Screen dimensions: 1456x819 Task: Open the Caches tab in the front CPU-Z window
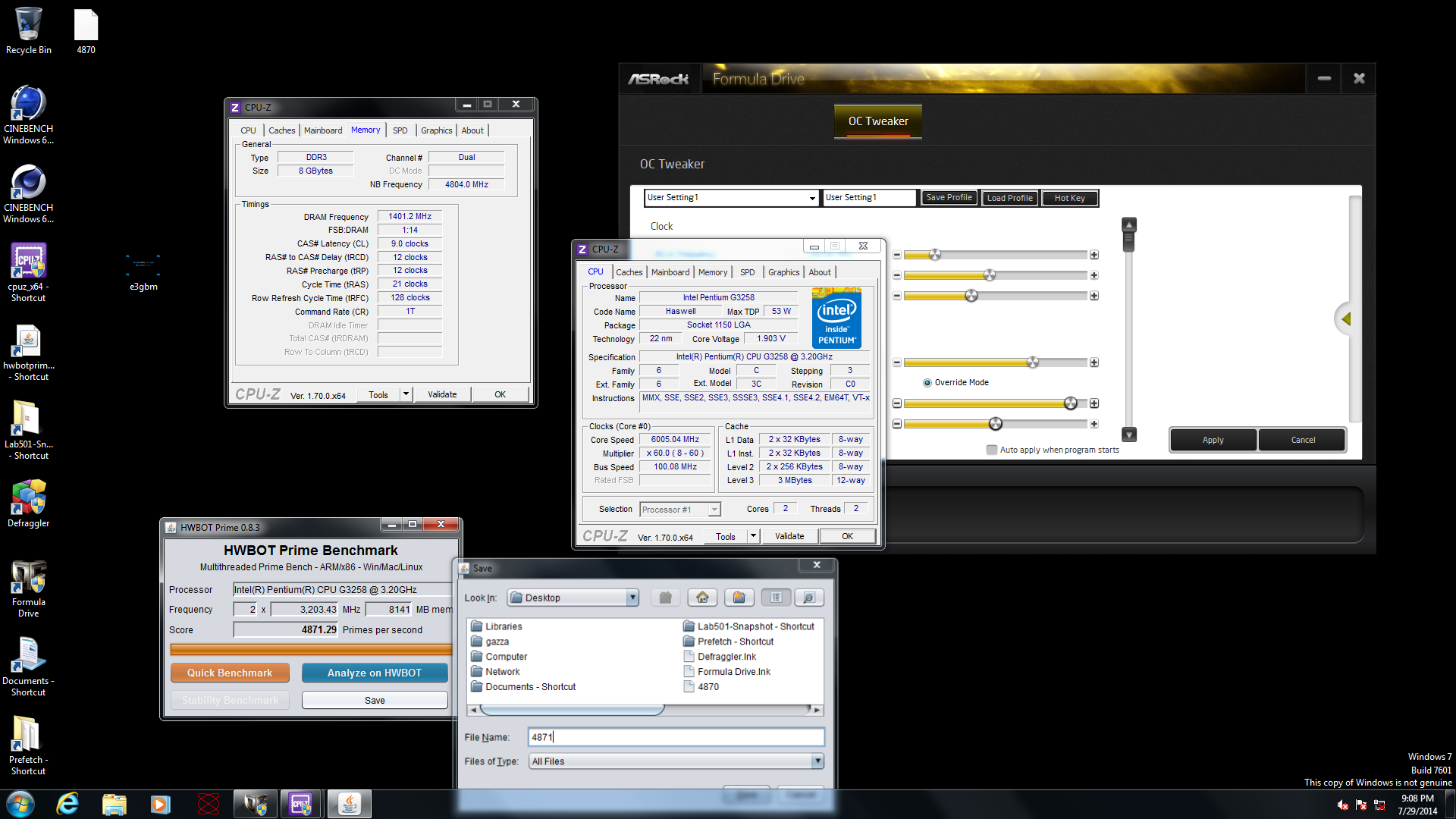pyautogui.click(x=629, y=272)
